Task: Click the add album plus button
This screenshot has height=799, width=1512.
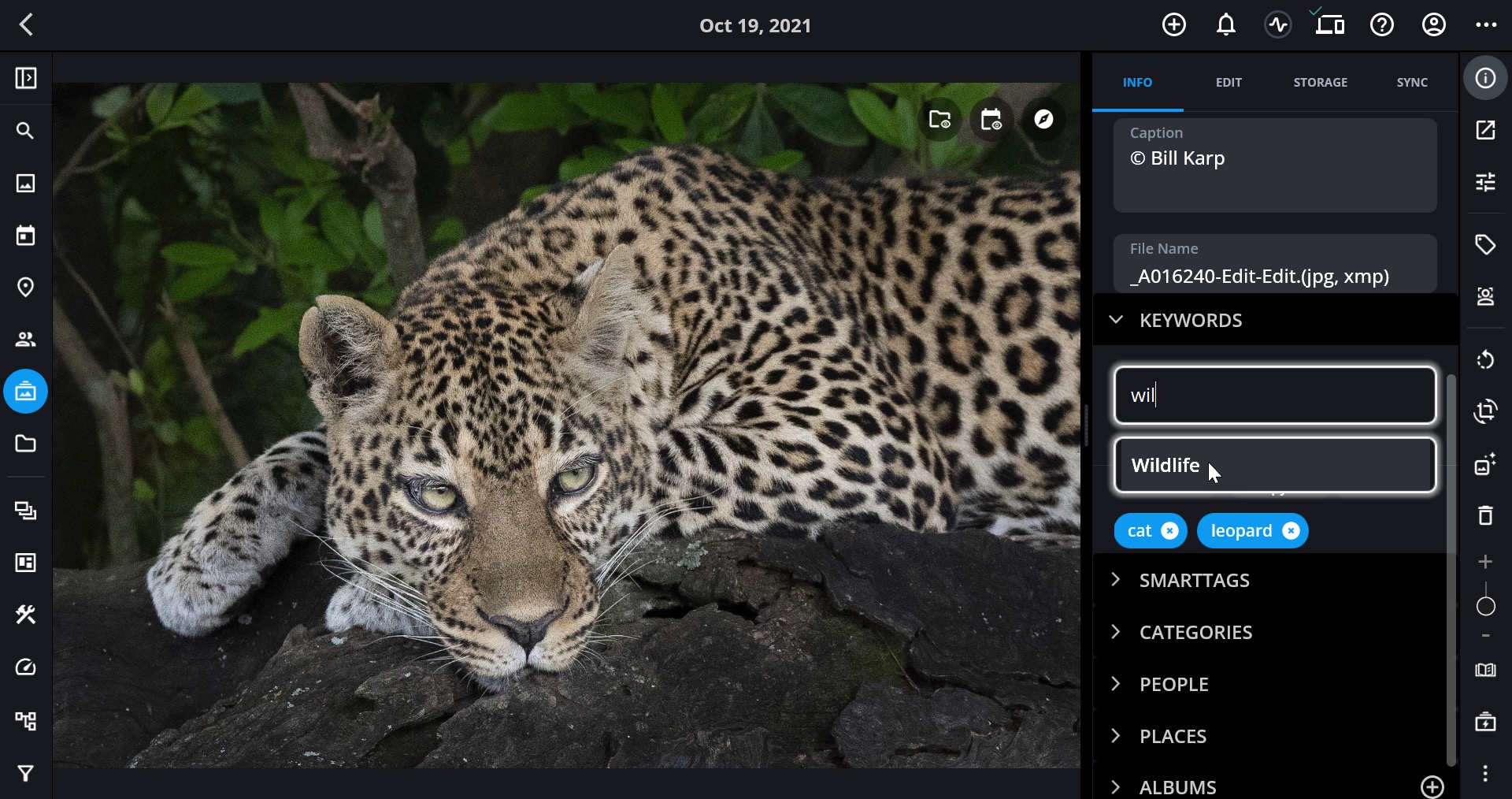Action: point(1432,786)
